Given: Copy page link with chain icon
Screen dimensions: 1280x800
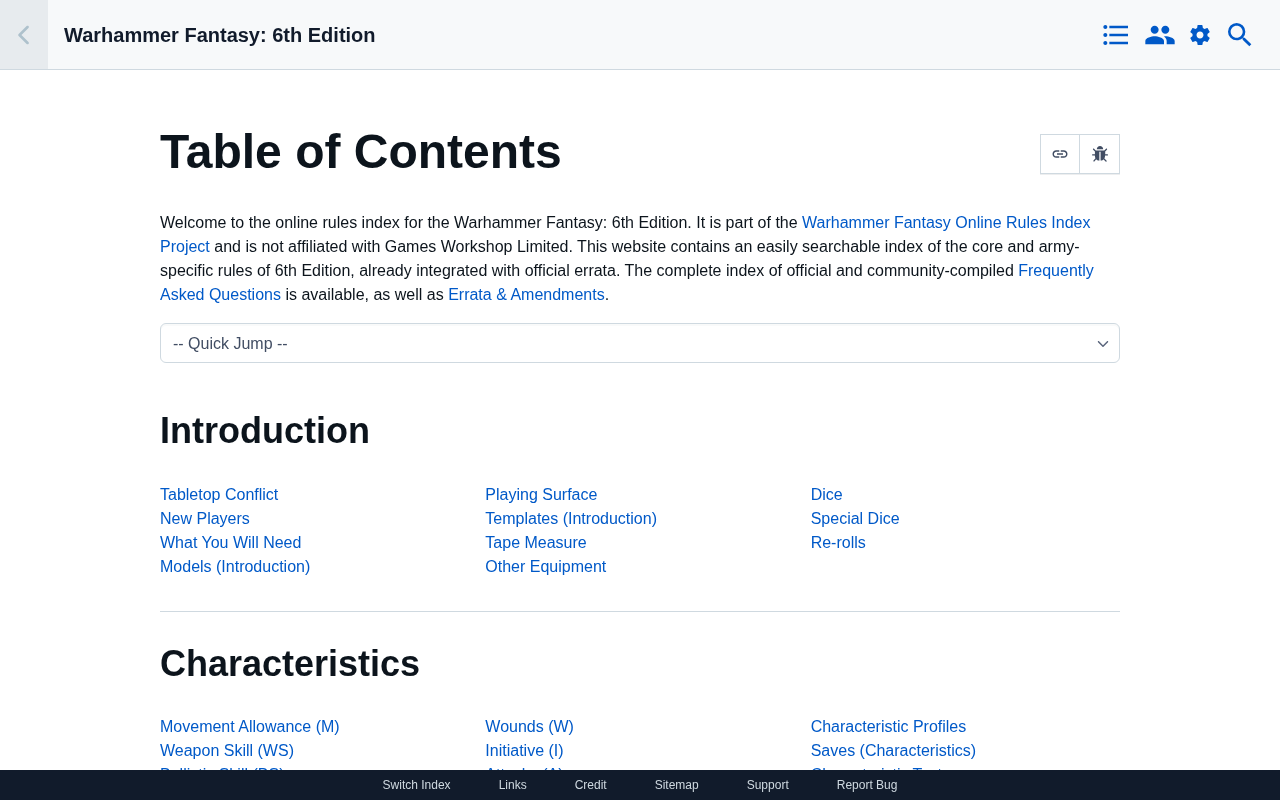Looking at the screenshot, I should 1060,154.
